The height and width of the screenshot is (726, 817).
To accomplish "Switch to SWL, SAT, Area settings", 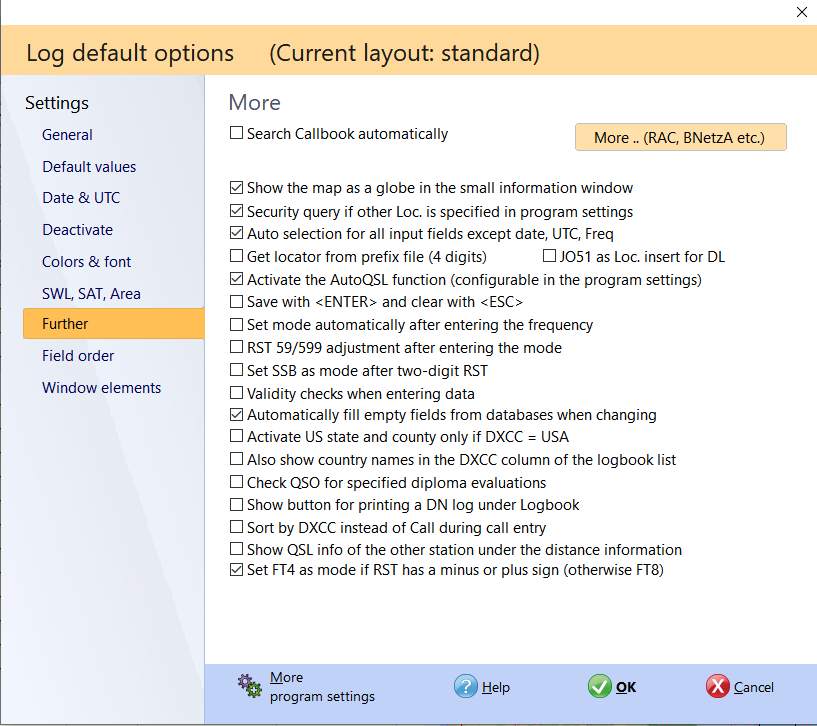I will pyautogui.click(x=91, y=294).
